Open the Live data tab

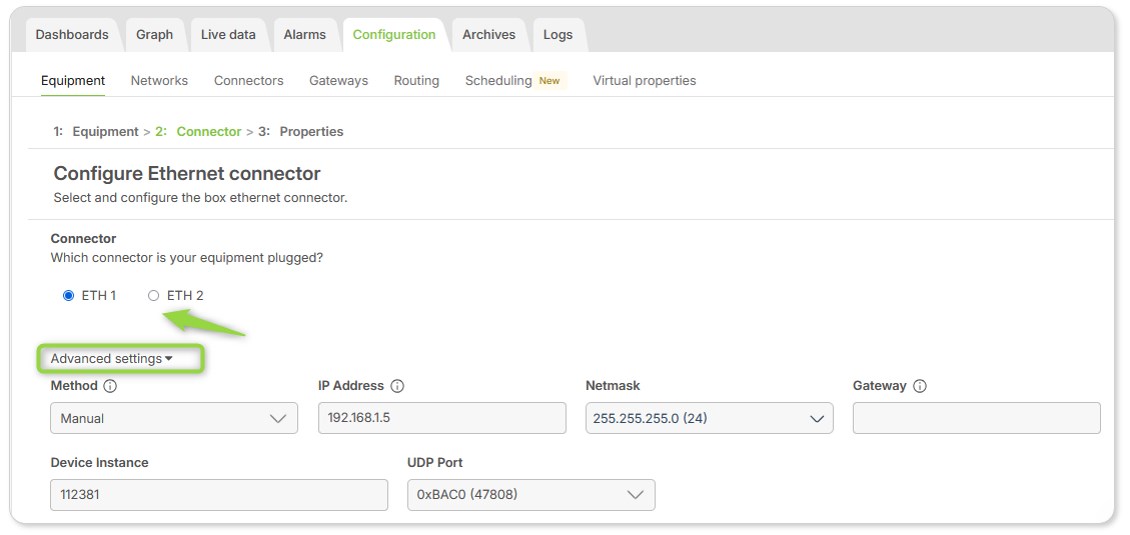tap(228, 35)
